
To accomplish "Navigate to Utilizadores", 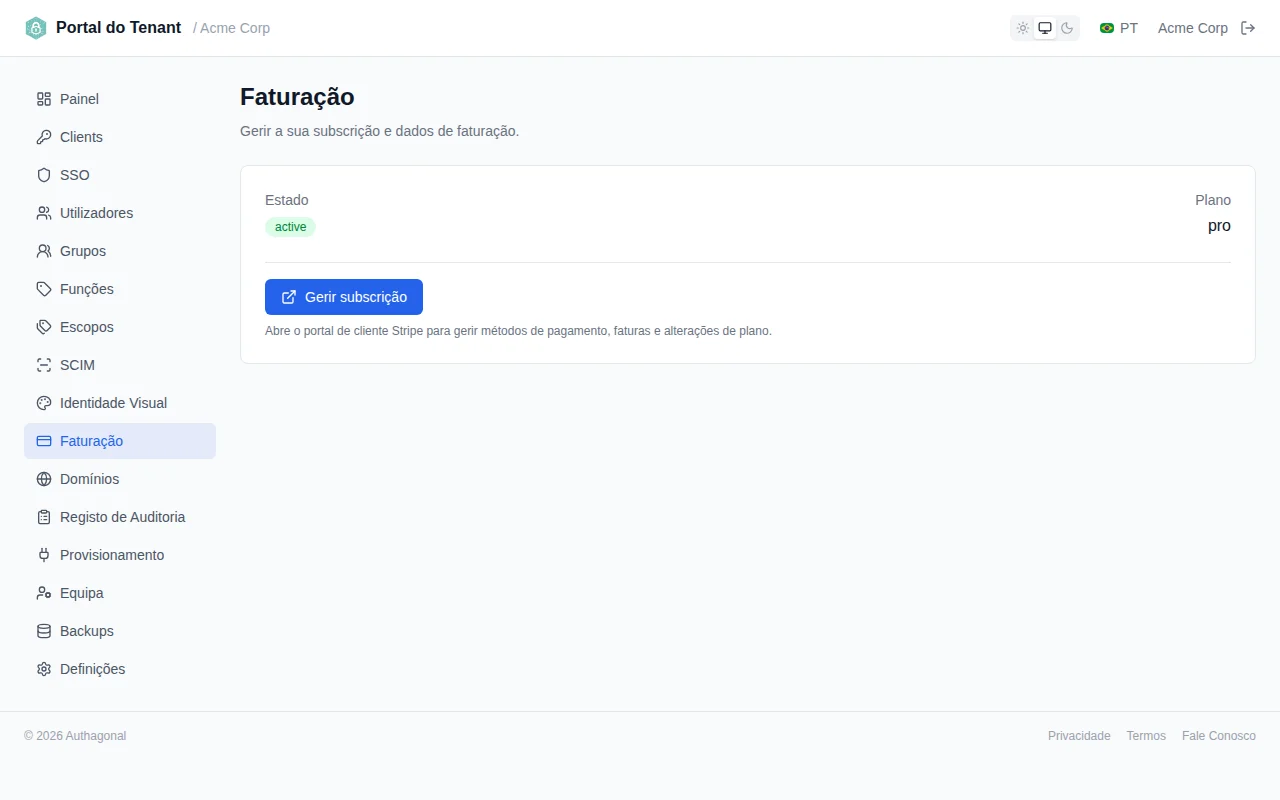I will pyautogui.click(x=120, y=213).
